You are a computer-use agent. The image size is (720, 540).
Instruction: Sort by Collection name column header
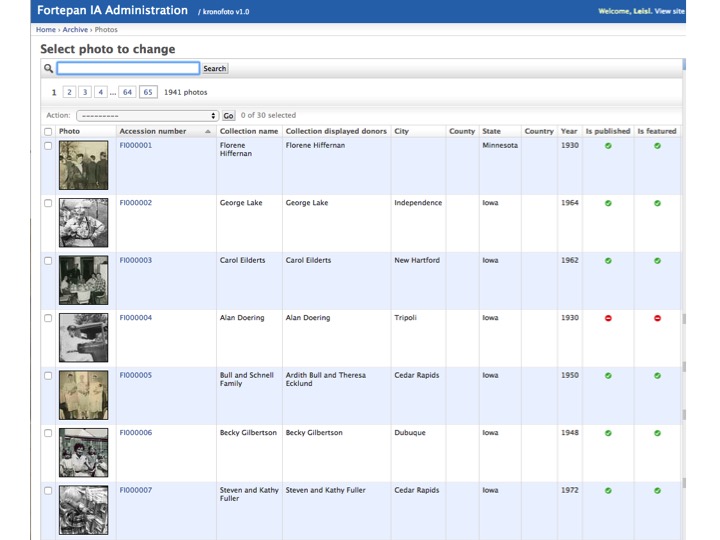(248, 131)
